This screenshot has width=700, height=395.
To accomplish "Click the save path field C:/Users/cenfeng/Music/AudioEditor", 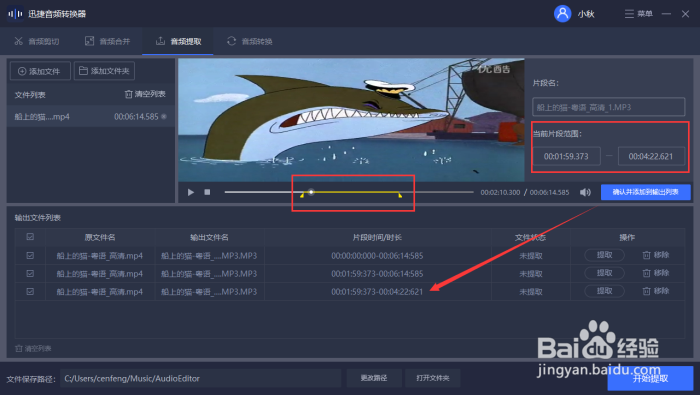I will pos(200,378).
